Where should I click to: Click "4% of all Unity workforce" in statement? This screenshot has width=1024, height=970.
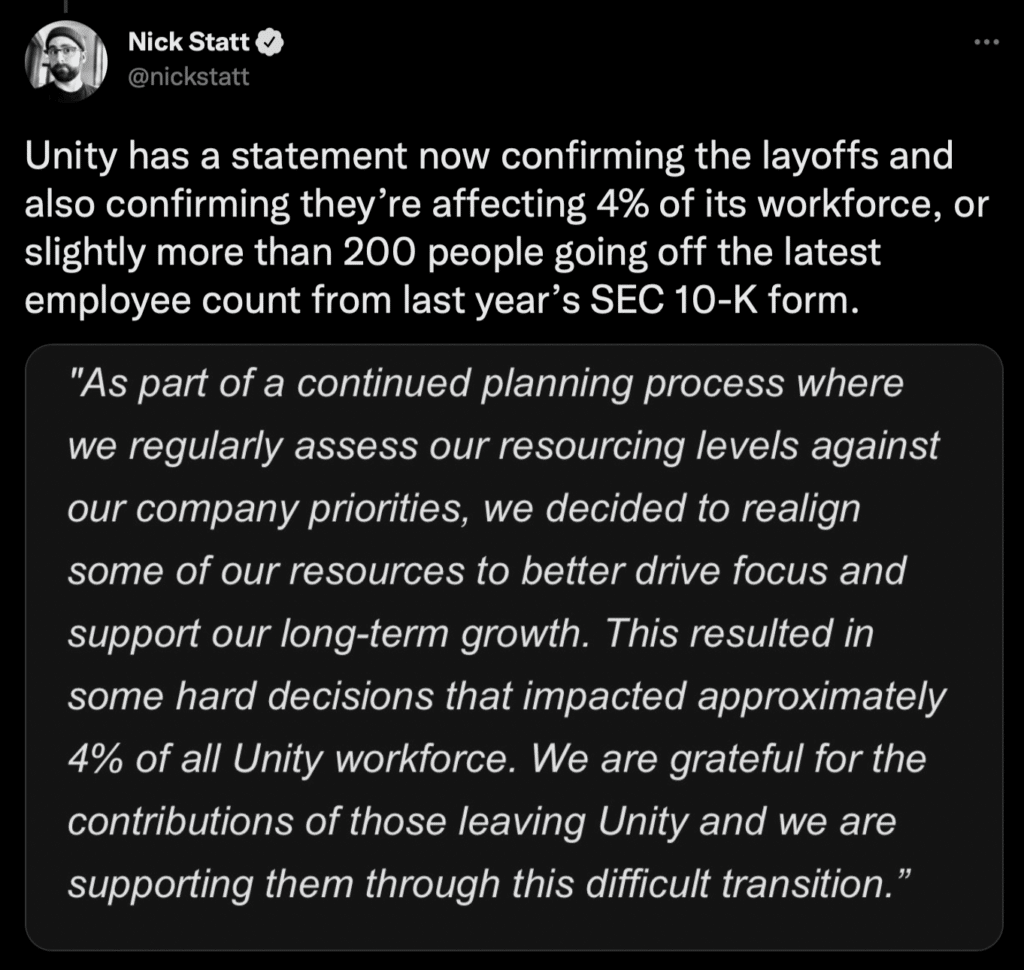pos(291,760)
